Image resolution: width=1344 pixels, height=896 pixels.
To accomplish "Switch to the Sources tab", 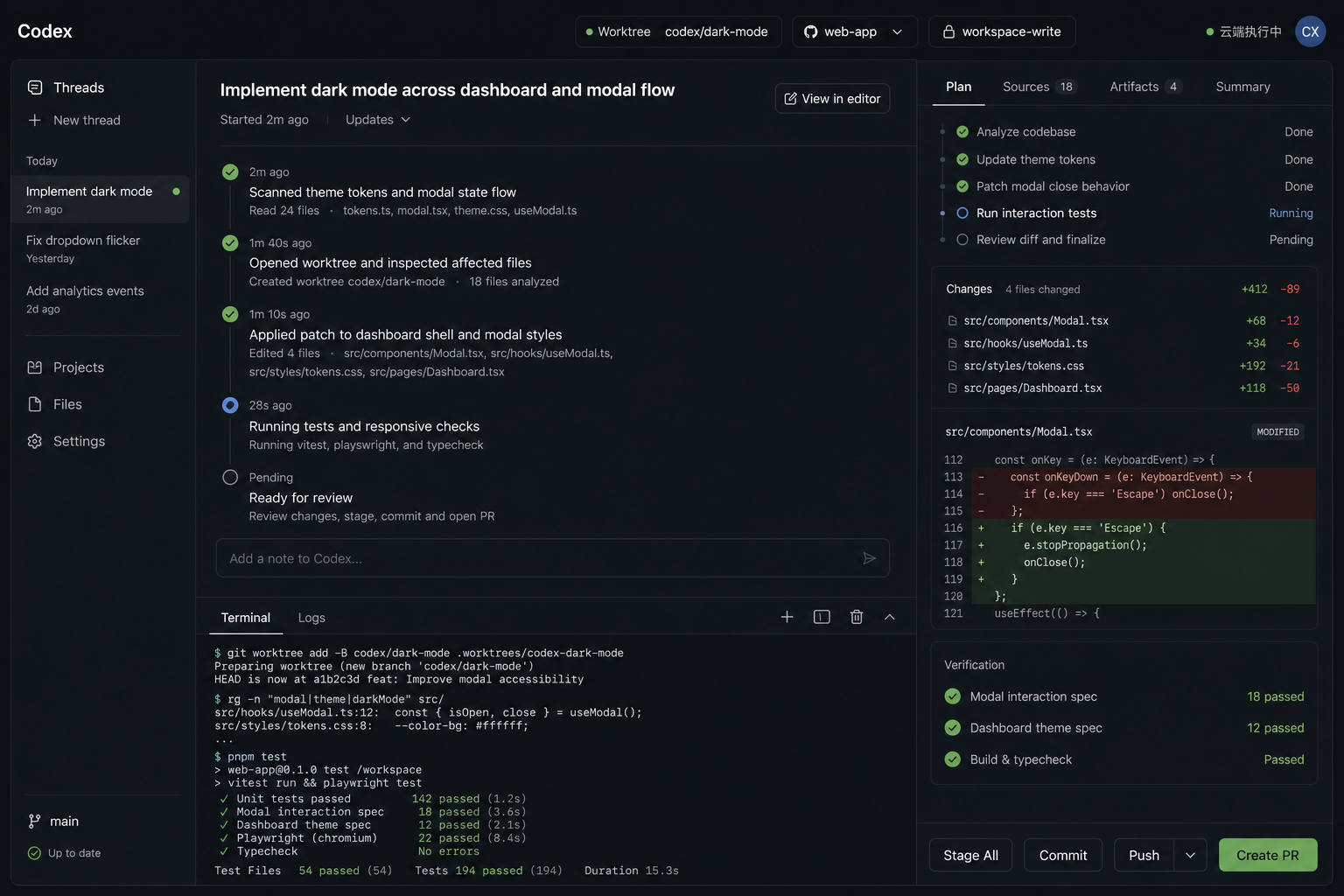I will pos(1039,87).
